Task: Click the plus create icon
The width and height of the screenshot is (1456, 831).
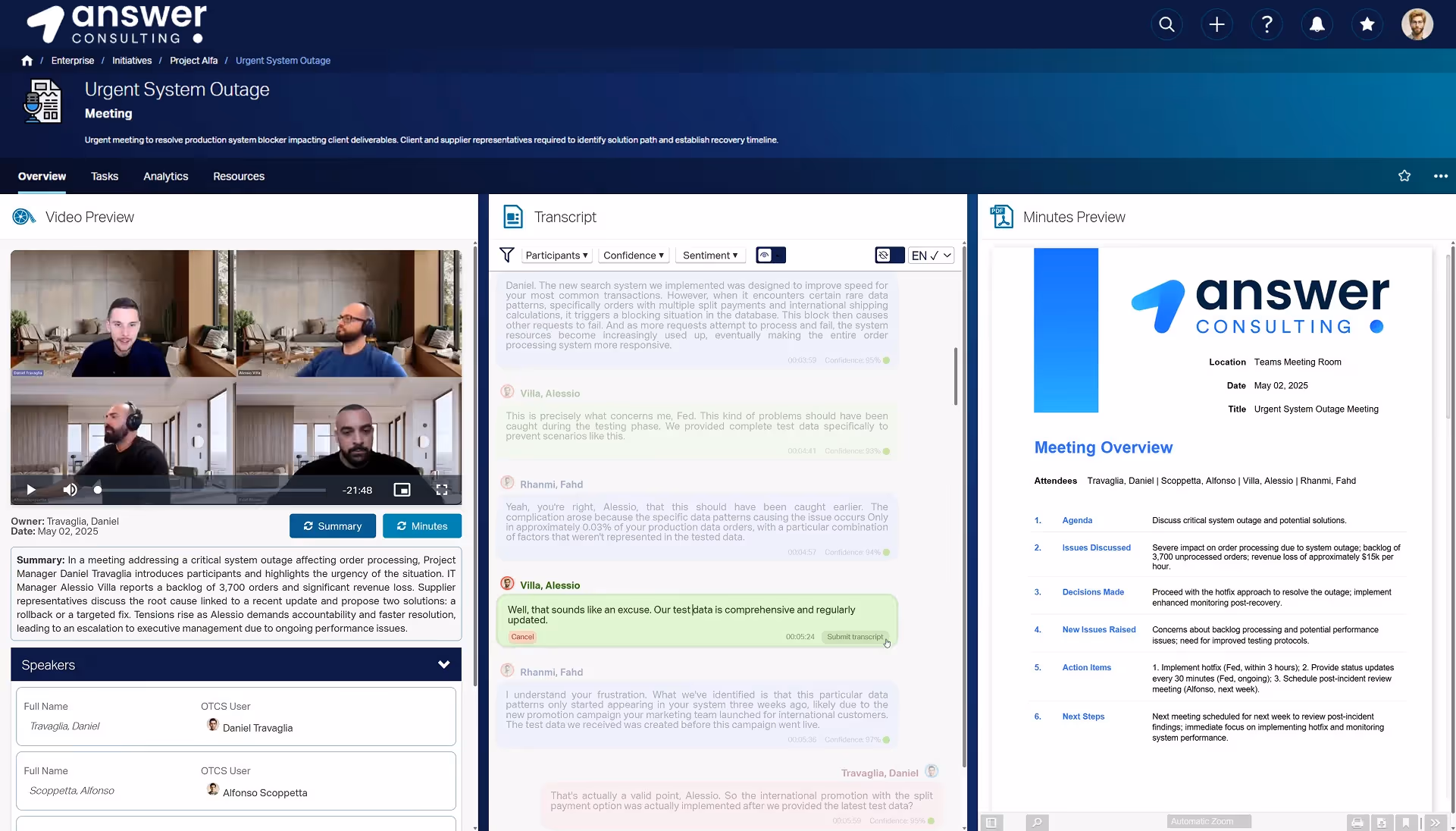Action: click(1216, 24)
